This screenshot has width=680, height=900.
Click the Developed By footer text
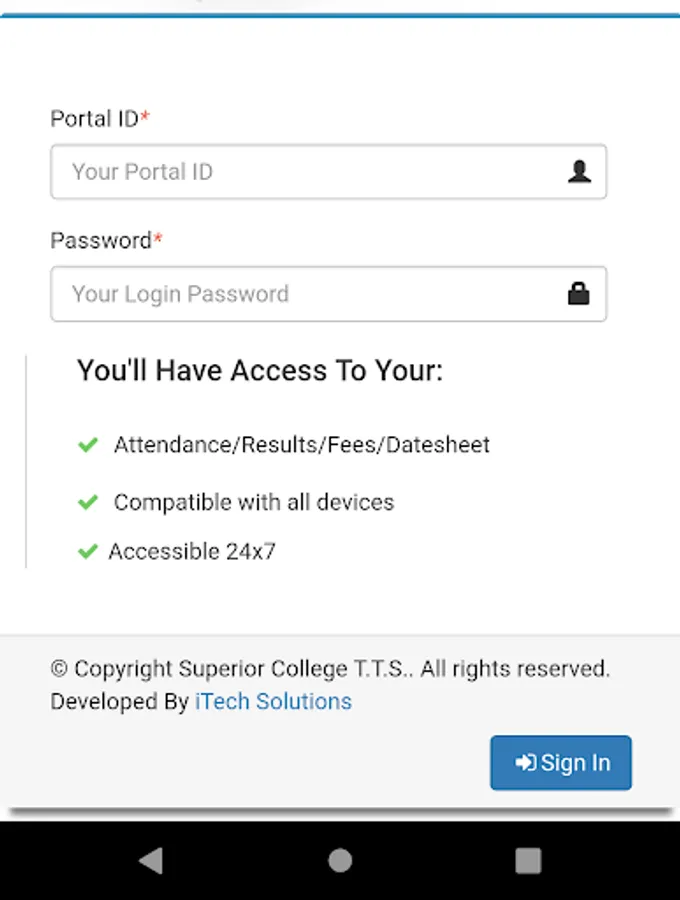tap(120, 702)
